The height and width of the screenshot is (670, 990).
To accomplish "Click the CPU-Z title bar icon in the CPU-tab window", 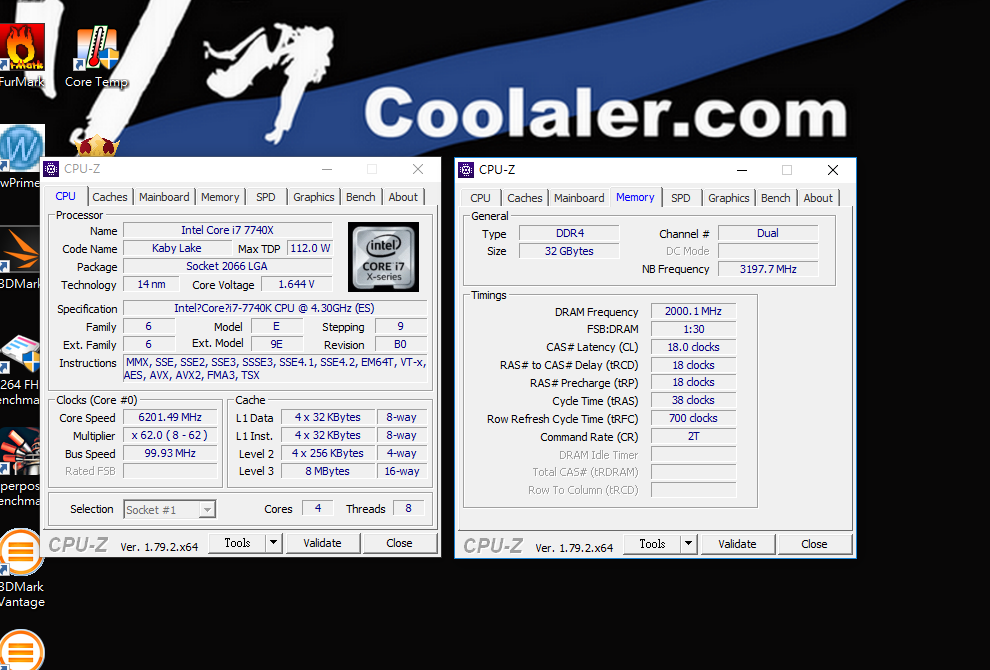I will point(51,169).
